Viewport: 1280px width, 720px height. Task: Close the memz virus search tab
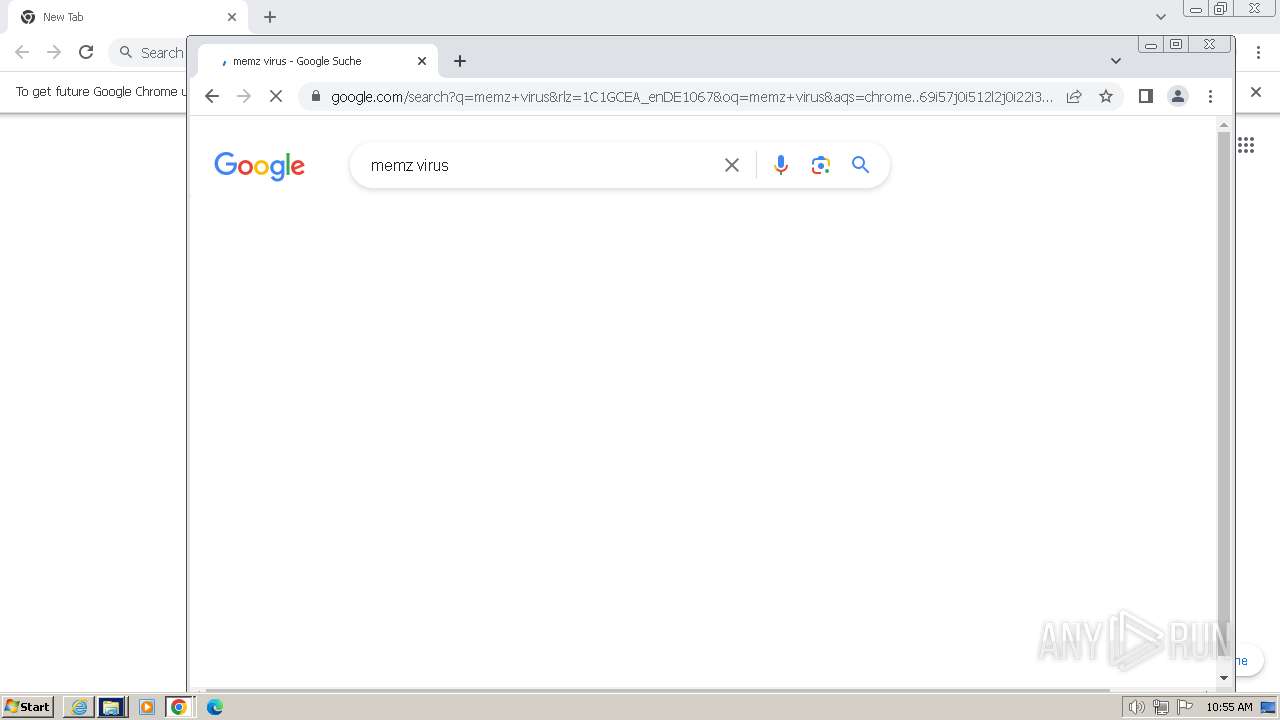point(422,61)
